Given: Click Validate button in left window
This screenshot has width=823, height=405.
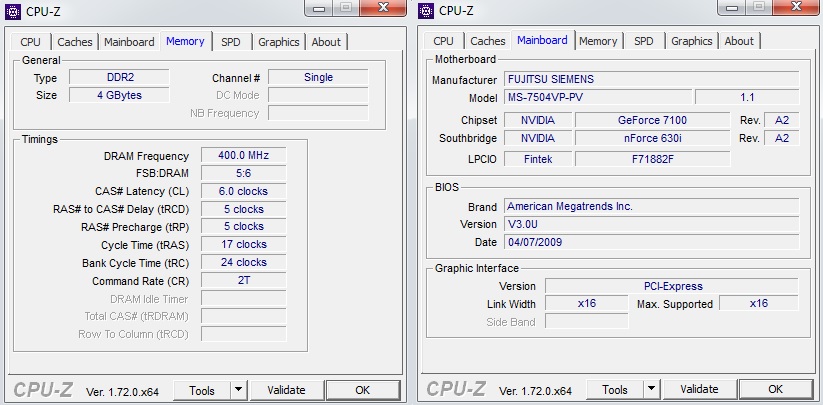Looking at the screenshot, I should pos(286,390).
